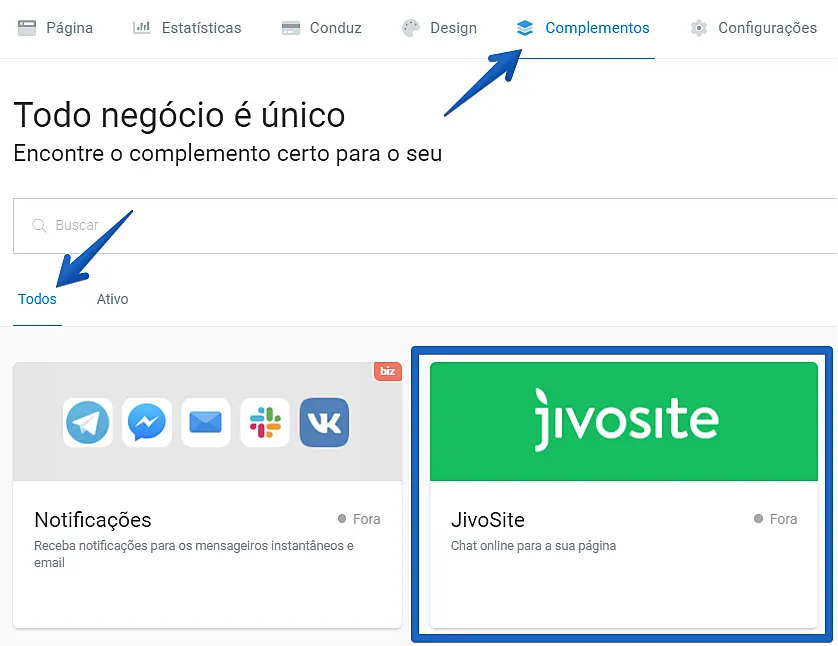Open the Notificações add-on title
This screenshot has height=646, width=838.
(x=93, y=519)
